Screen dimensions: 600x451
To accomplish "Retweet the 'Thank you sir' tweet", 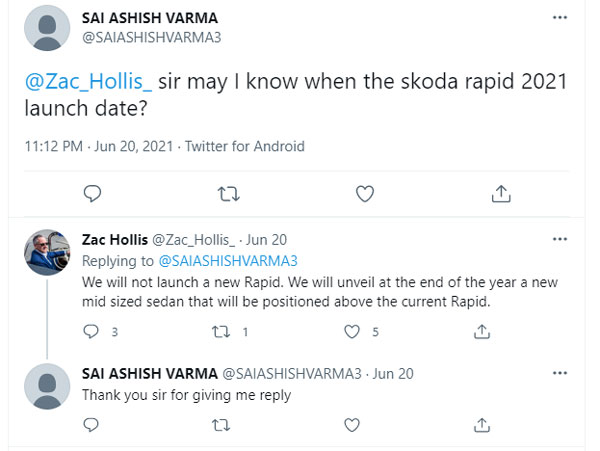I will pyautogui.click(x=221, y=425).
